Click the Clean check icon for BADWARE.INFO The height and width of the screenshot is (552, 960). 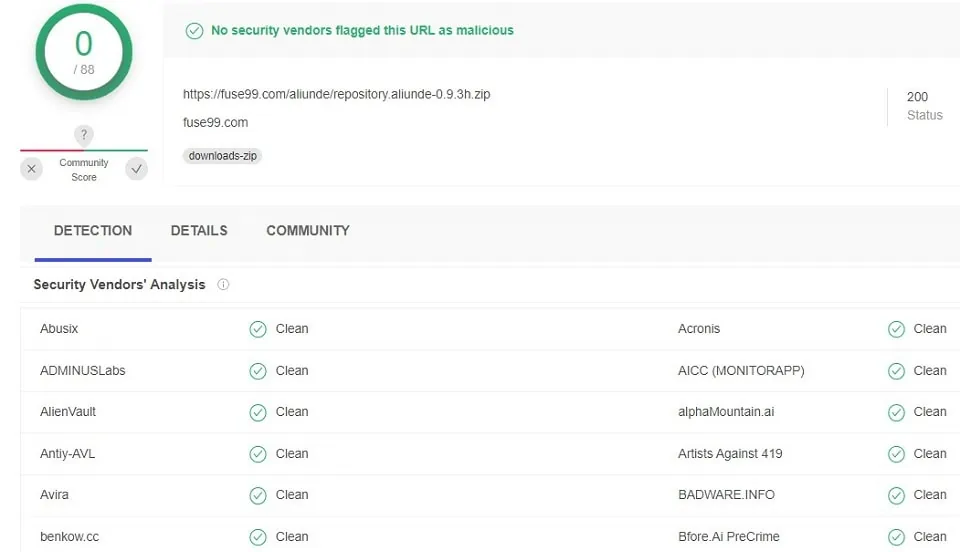pyautogui.click(x=897, y=495)
